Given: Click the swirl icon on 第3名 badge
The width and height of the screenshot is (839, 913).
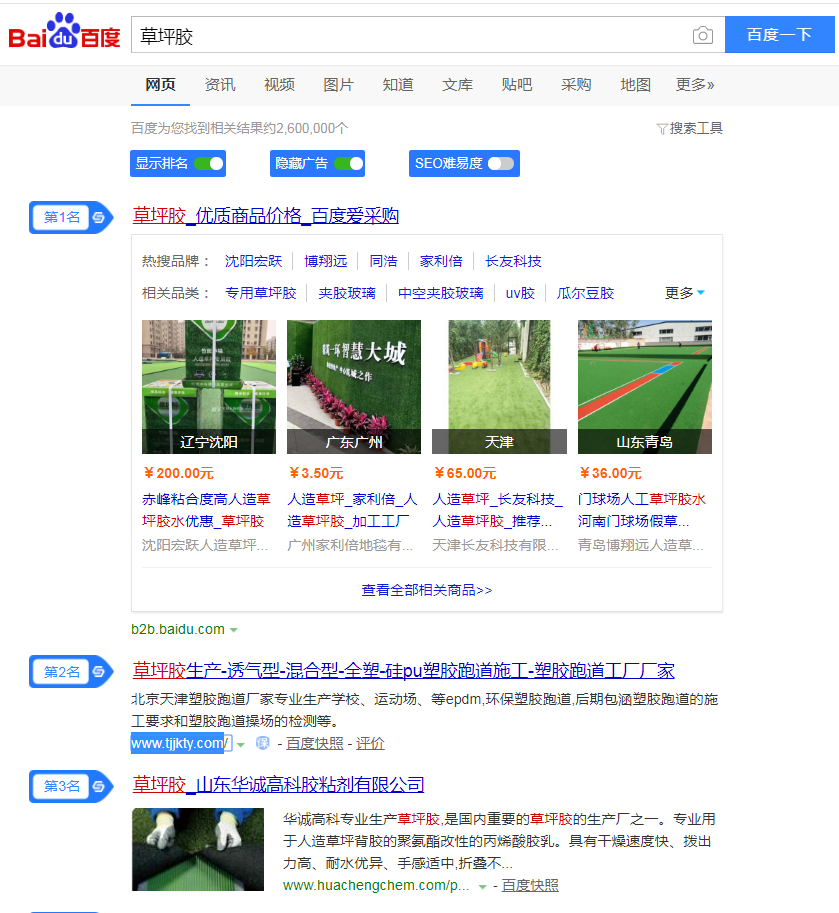Looking at the screenshot, I should point(99,786).
